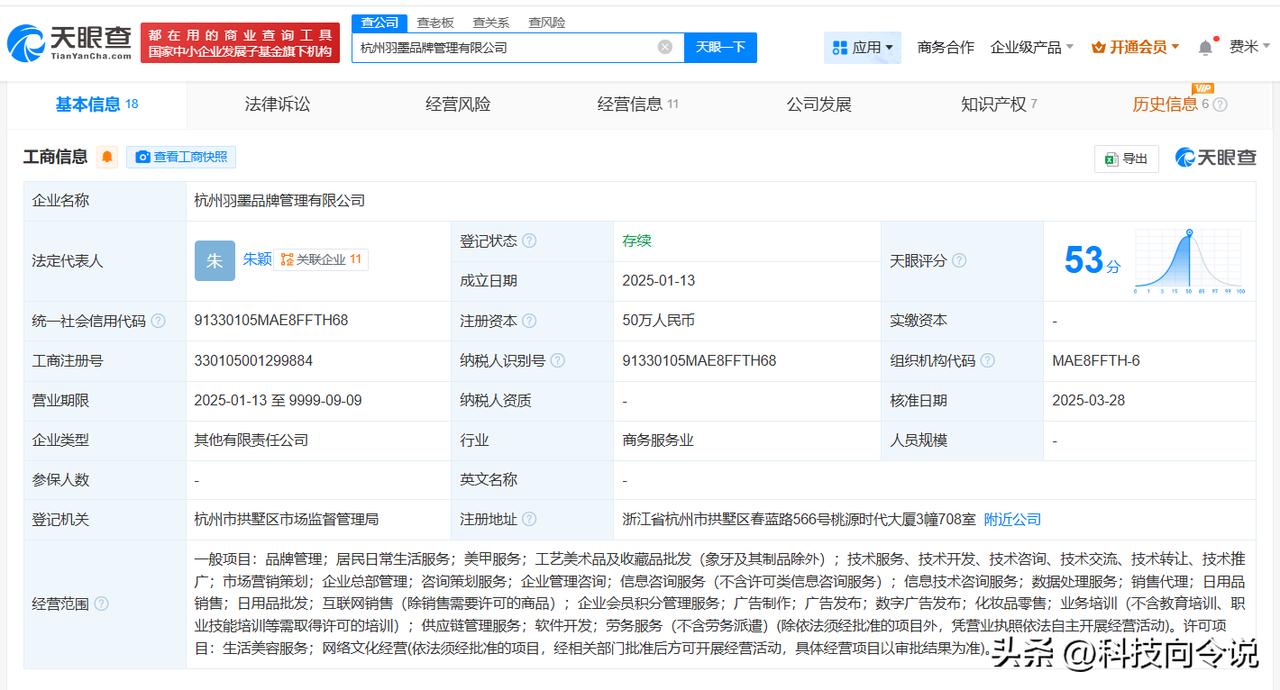This screenshot has width=1280, height=690.
Task: Click the 天眼查 watermark logo beside 导出
Action: click(1216, 158)
